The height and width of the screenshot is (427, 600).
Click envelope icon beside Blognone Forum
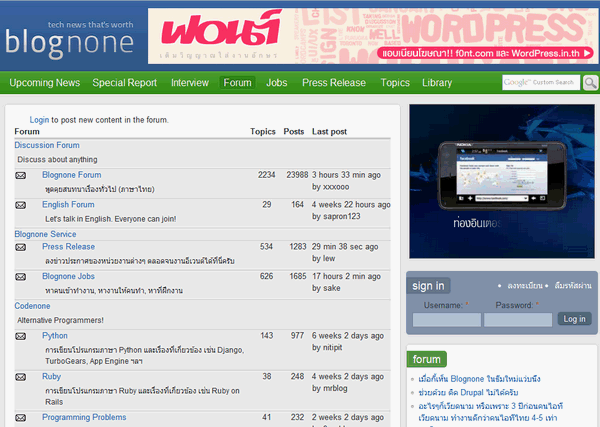coord(21,176)
